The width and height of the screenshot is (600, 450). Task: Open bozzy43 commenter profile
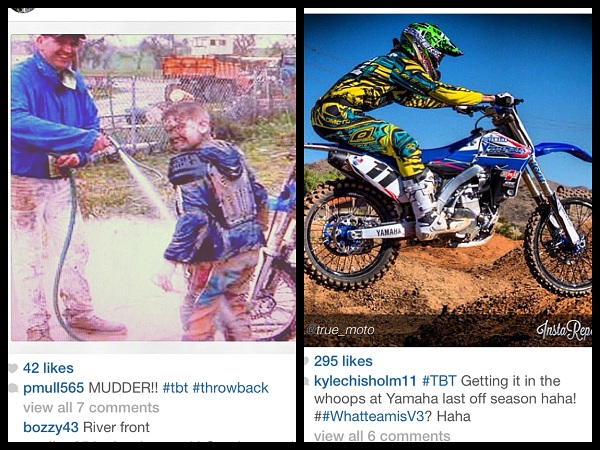pyautogui.click(x=51, y=427)
